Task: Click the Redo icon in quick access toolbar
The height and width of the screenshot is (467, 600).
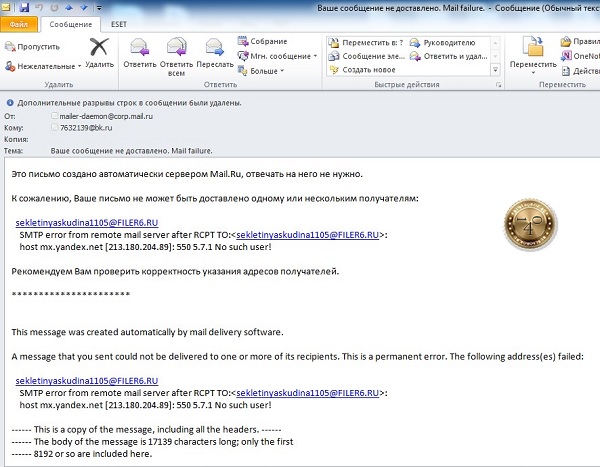Action: [x=54, y=7]
